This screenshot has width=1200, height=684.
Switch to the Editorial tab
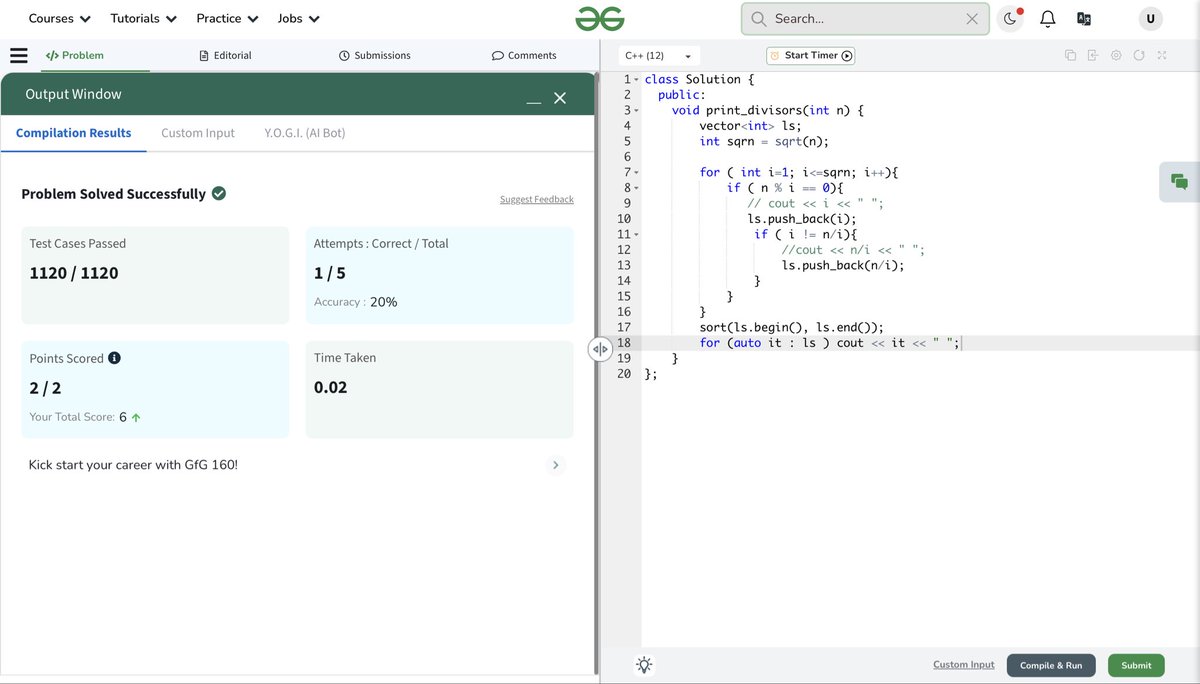pyautogui.click(x=225, y=56)
